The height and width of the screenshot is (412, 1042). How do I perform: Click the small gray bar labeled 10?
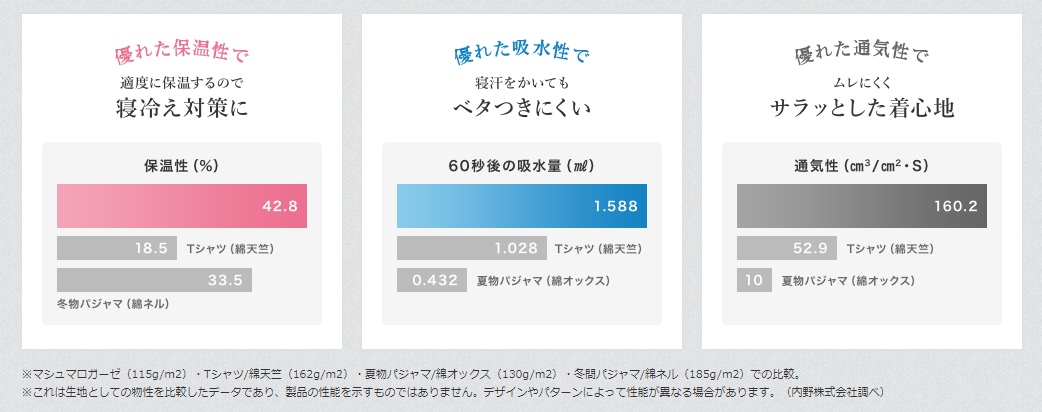pyautogui.click(x=753, y=280)
